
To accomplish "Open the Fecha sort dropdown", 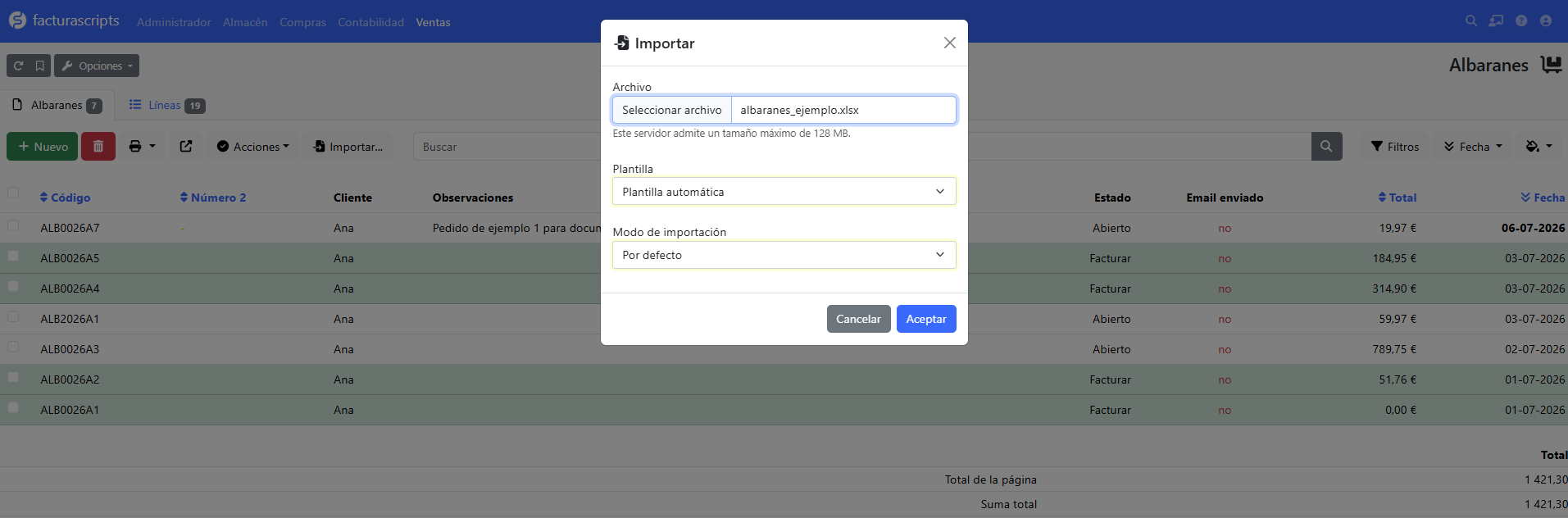I will 1473,147.
